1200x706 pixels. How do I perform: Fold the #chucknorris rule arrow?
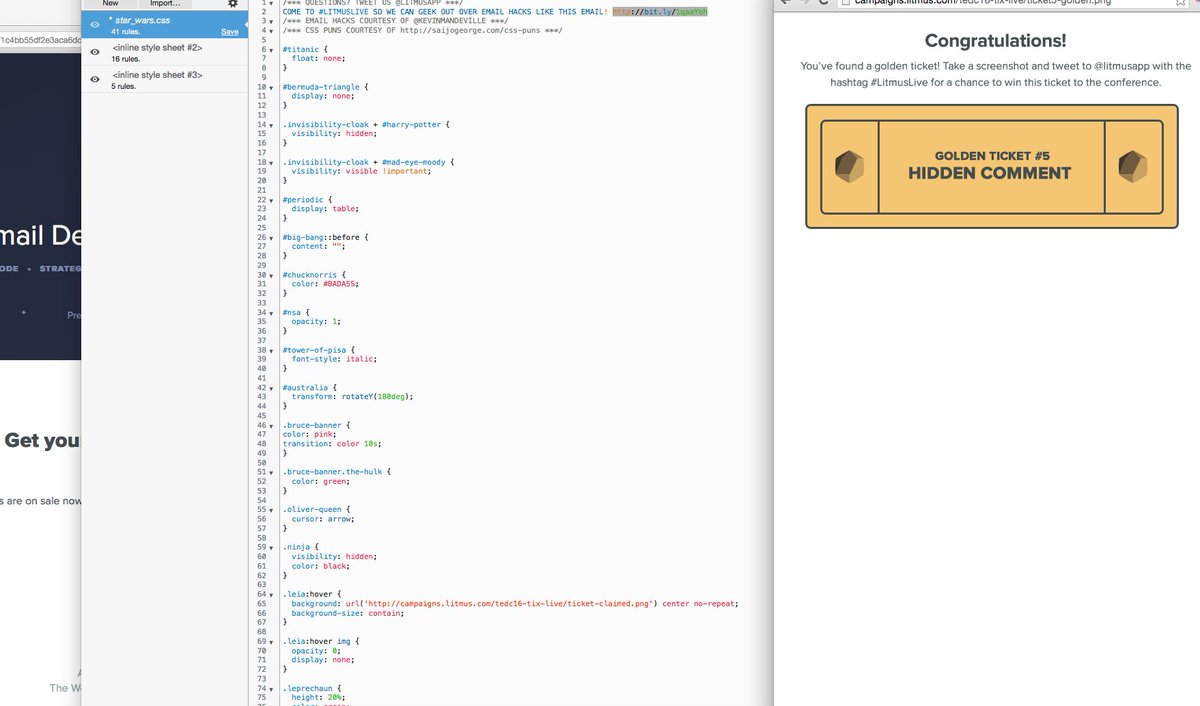pos(271,274)
